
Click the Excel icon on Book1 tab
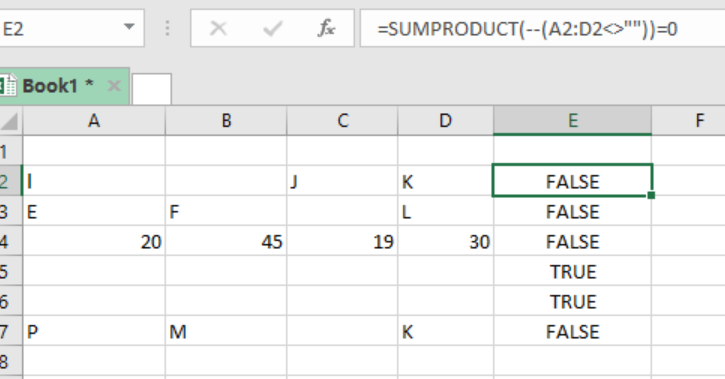click(x=7, y=86)
